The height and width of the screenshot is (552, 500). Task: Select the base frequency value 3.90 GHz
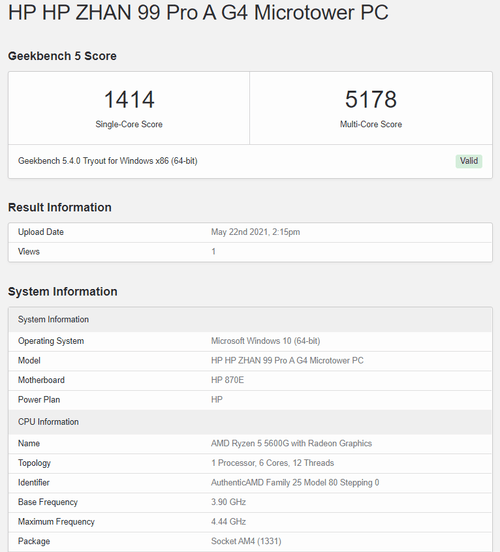(x=229, y=502)
